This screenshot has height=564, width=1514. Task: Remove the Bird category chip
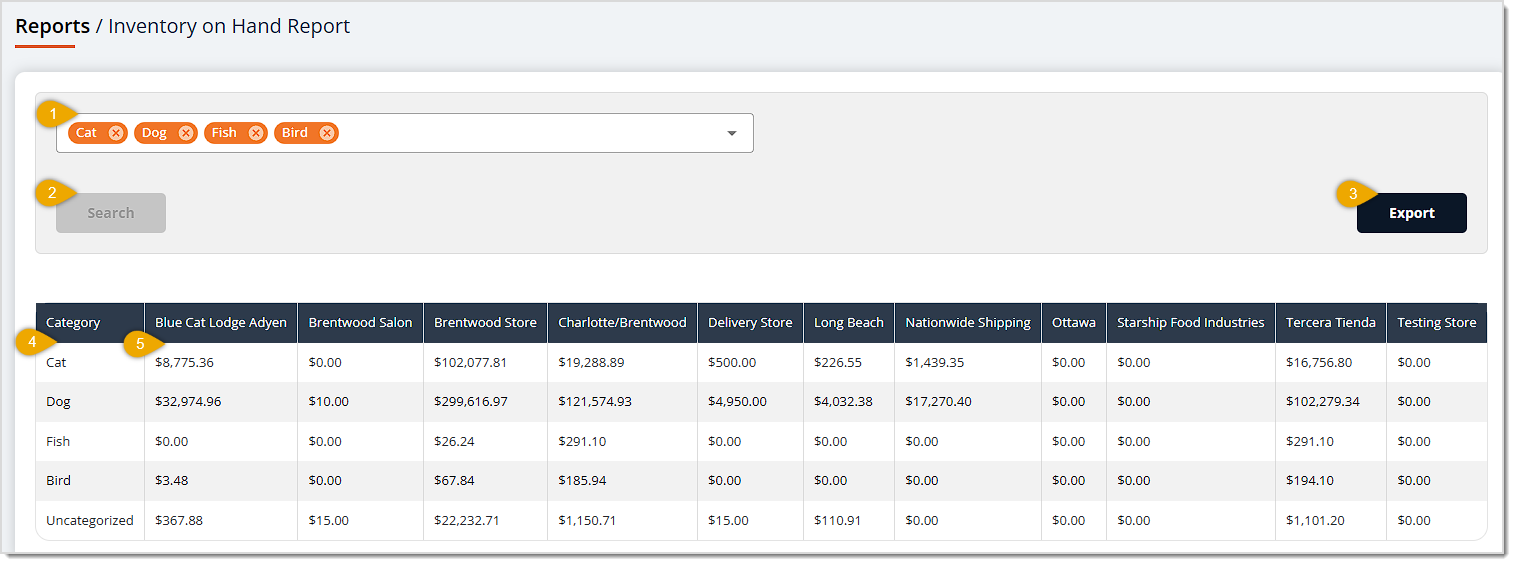click(327, 133)
